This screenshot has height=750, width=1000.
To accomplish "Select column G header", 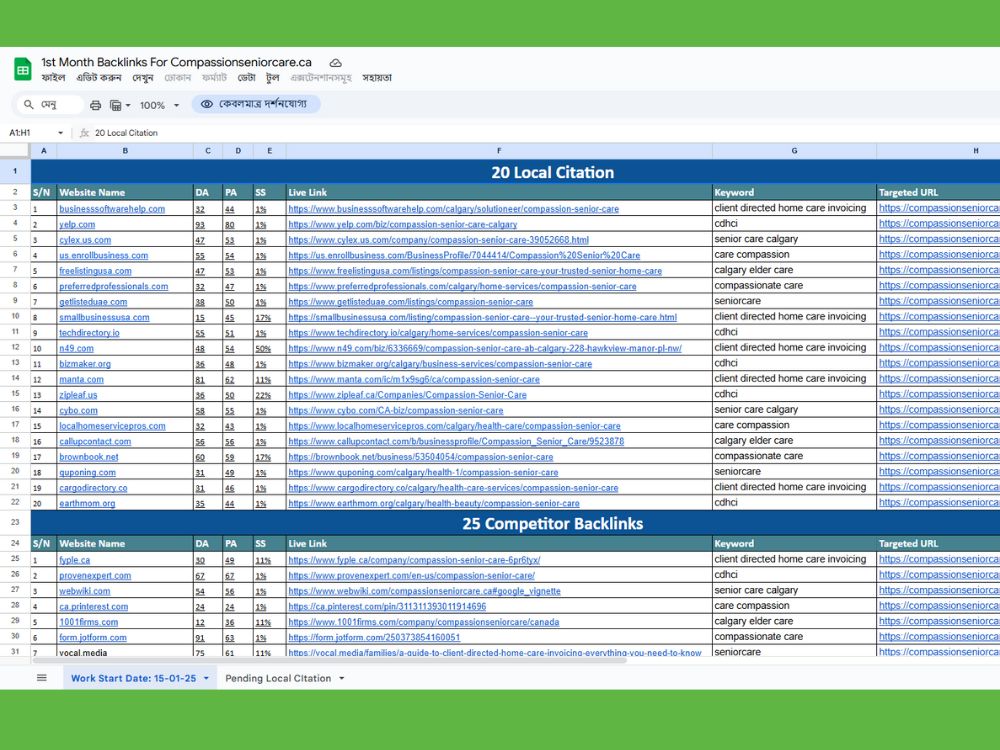I will coord(794,151).
